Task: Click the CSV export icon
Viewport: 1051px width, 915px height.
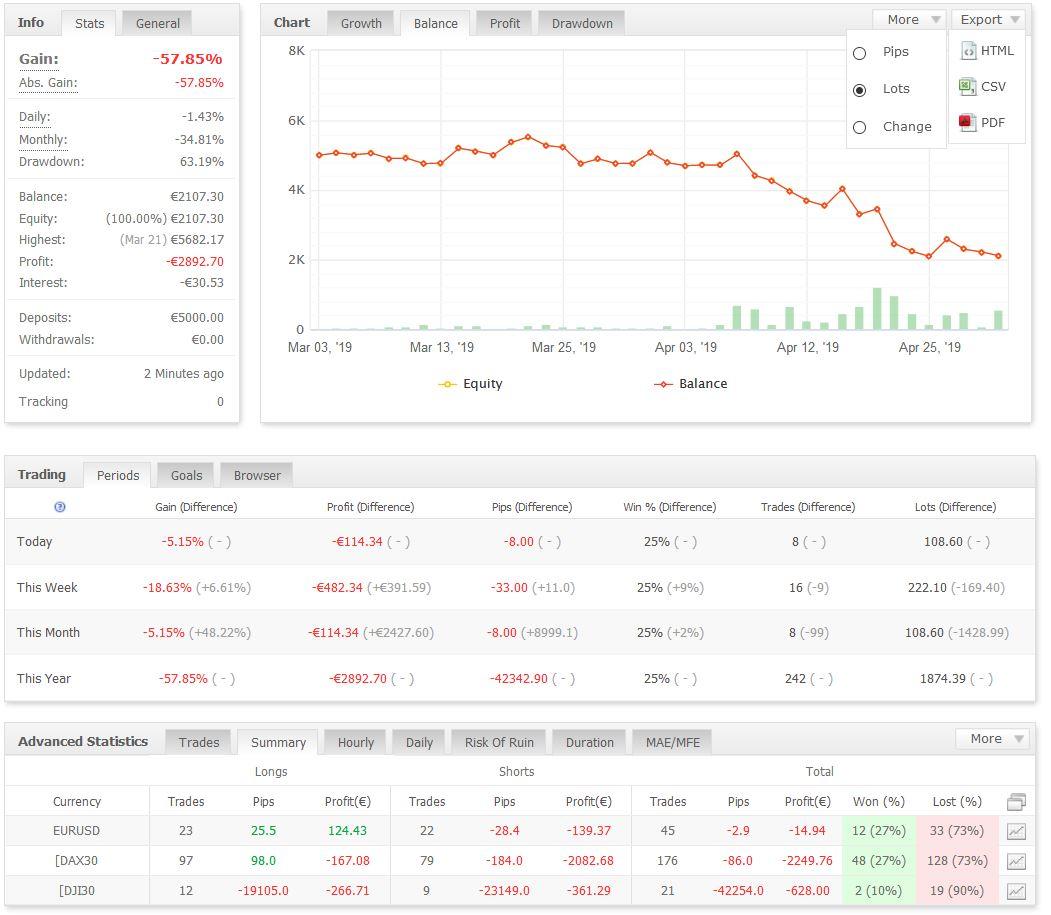Action: click(967, 87)
